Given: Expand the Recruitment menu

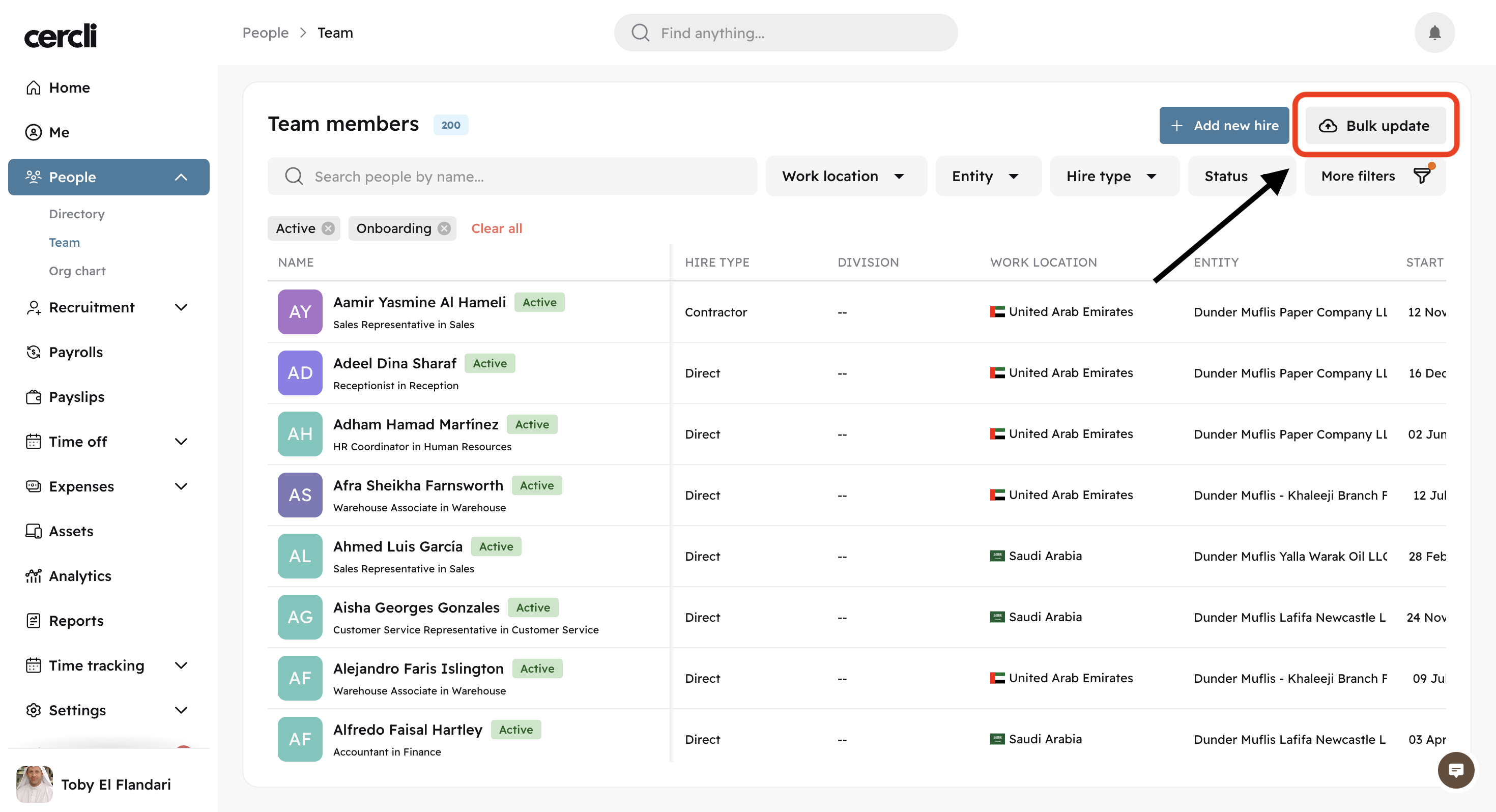Looking at the screenshot, I should pyautogui.click(x=181, y=307).
